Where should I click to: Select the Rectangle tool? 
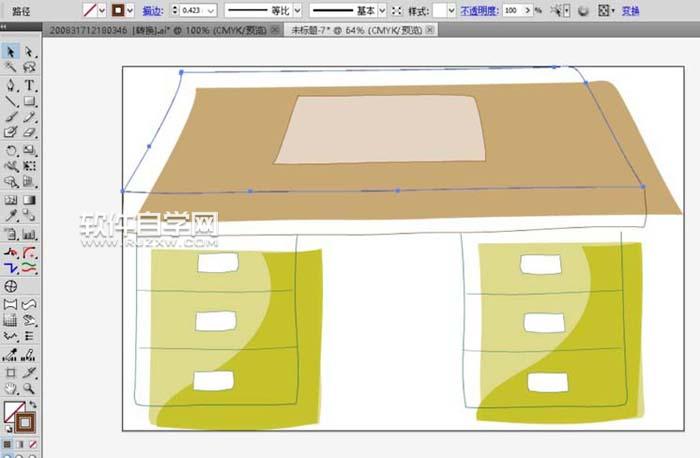pyautogui.click(x=29, y=101)
